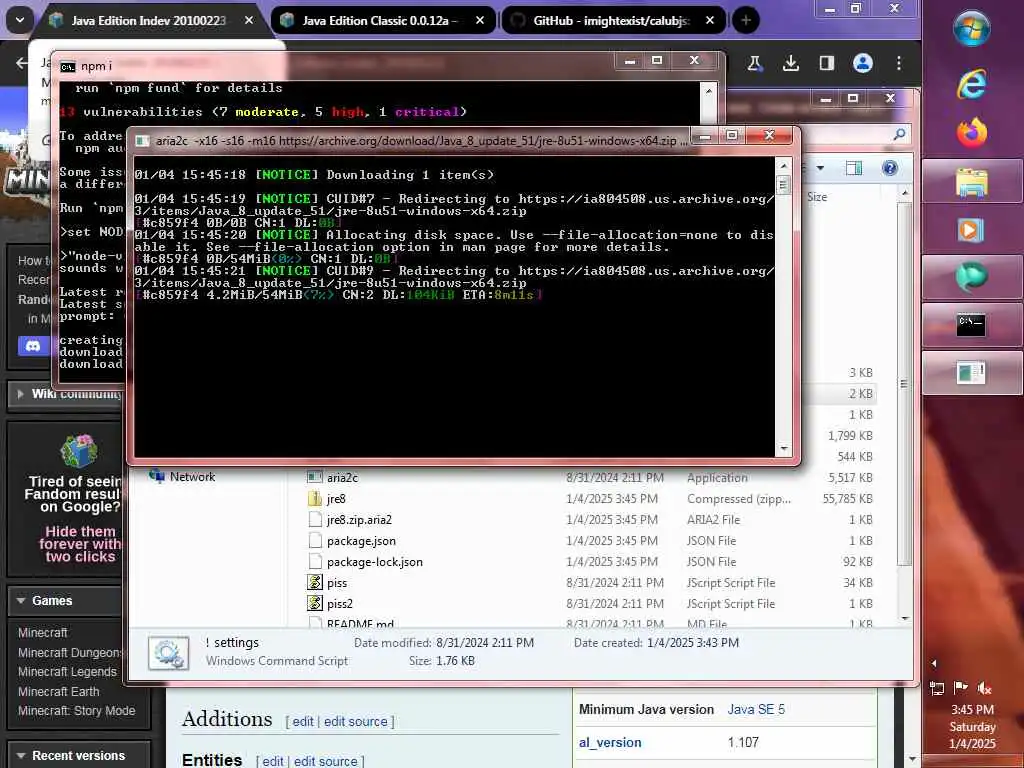Click Explorer help question mark icon

tap(889, 168)
